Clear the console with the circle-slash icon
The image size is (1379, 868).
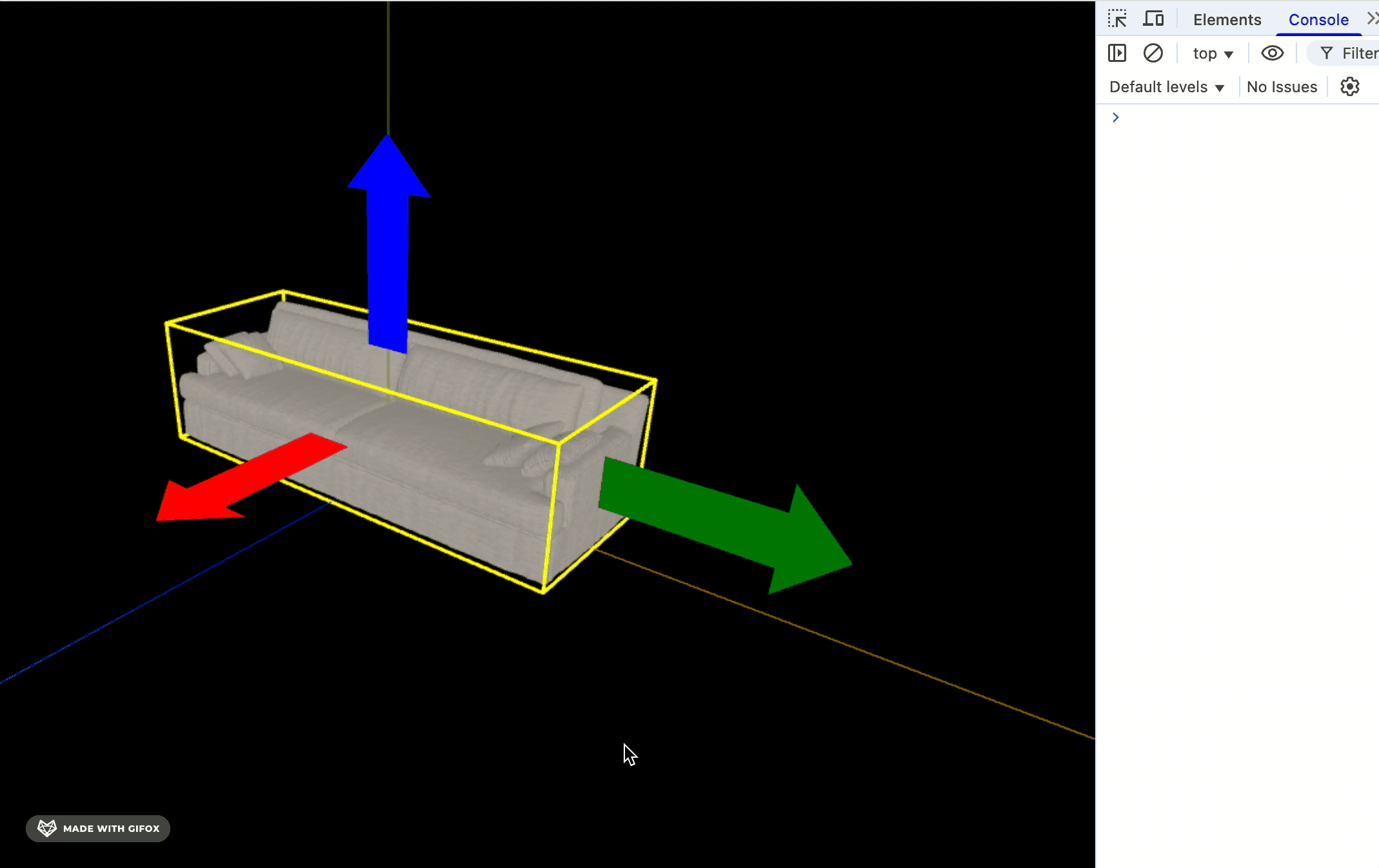point(1153,53)
